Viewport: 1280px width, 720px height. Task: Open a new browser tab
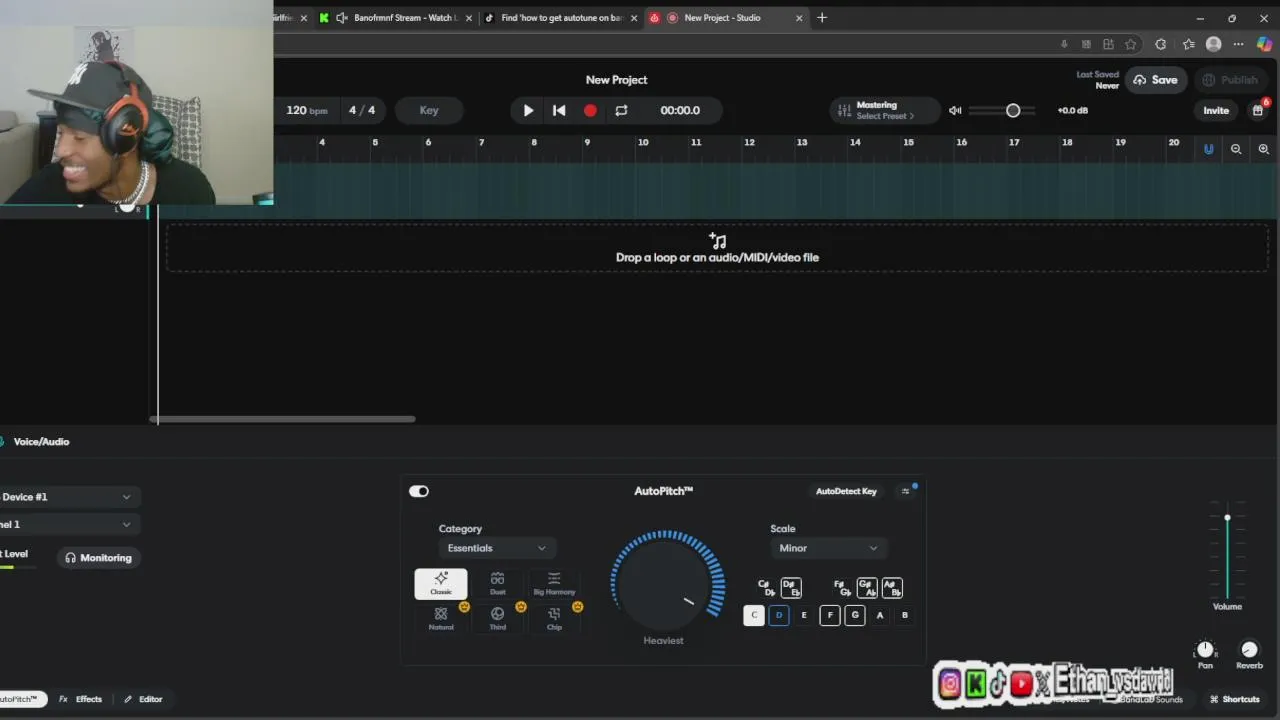tap(822, 18)
